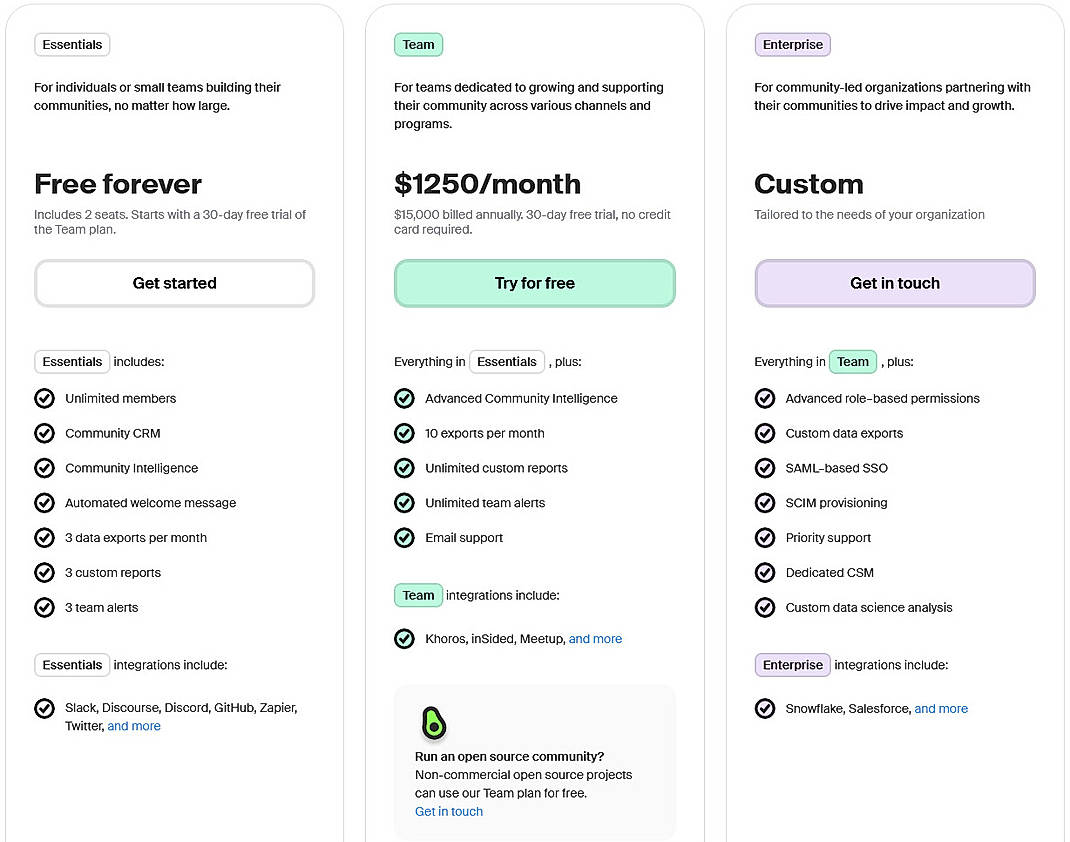
Task: Click Get in touch in the open source notice
Action: pos(448,811)
